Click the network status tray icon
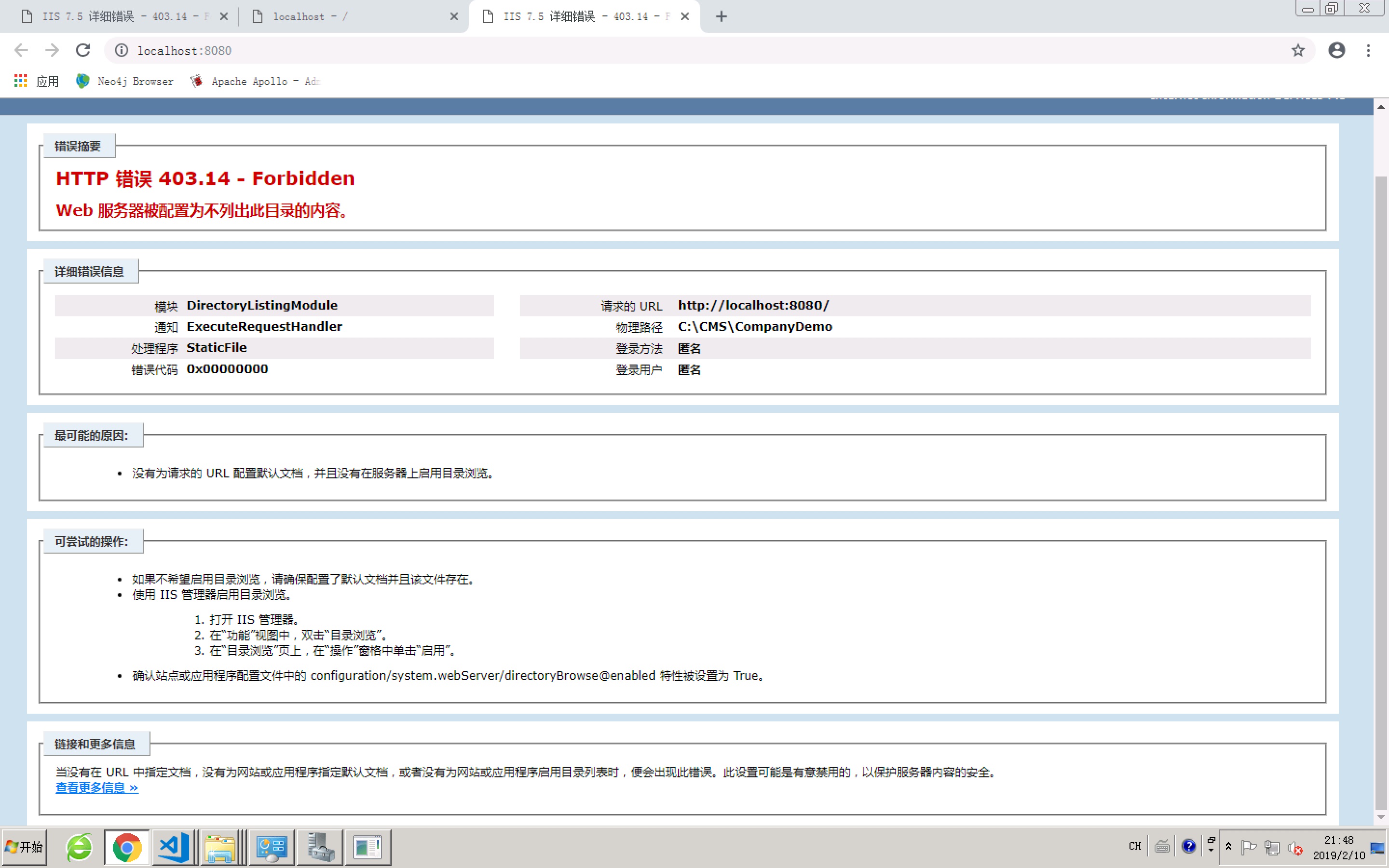 (1272, 847)
